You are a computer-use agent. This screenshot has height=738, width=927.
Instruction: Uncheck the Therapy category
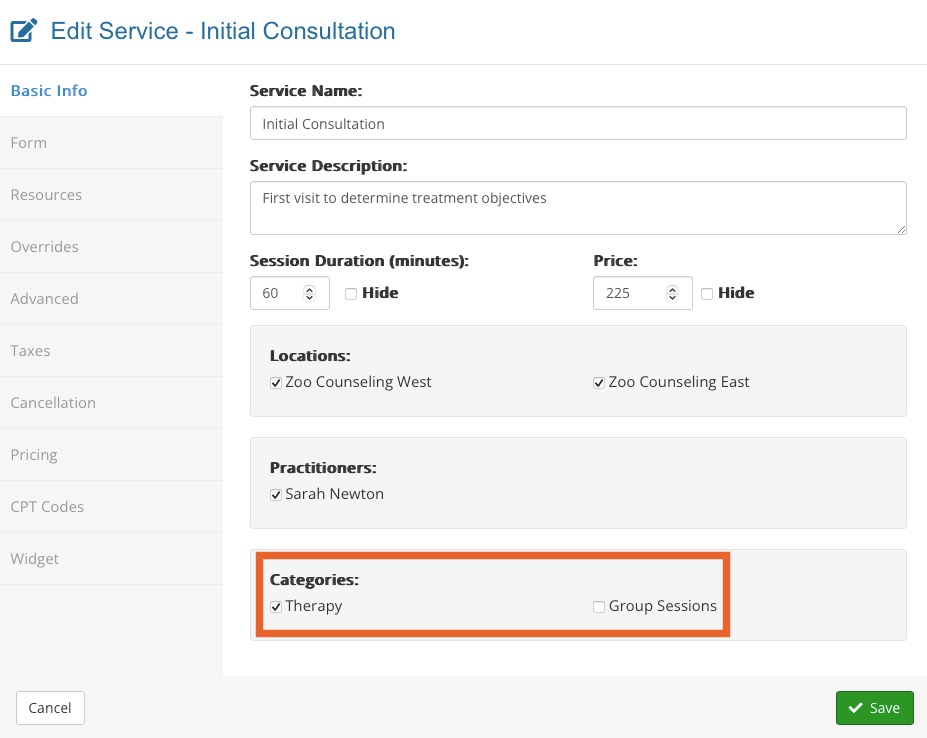coord(276,607)
